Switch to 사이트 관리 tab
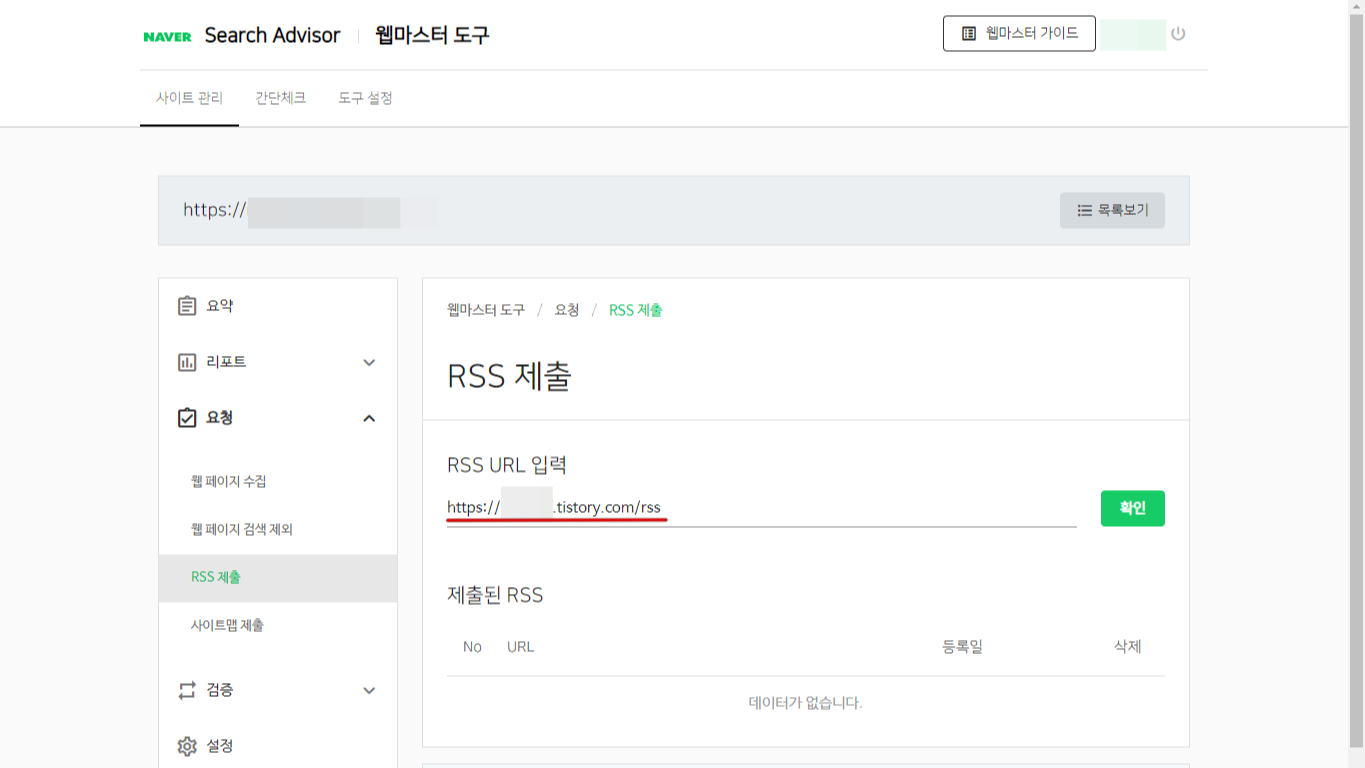This screenshot has height=768, width=1365. (x=189, y=98)
